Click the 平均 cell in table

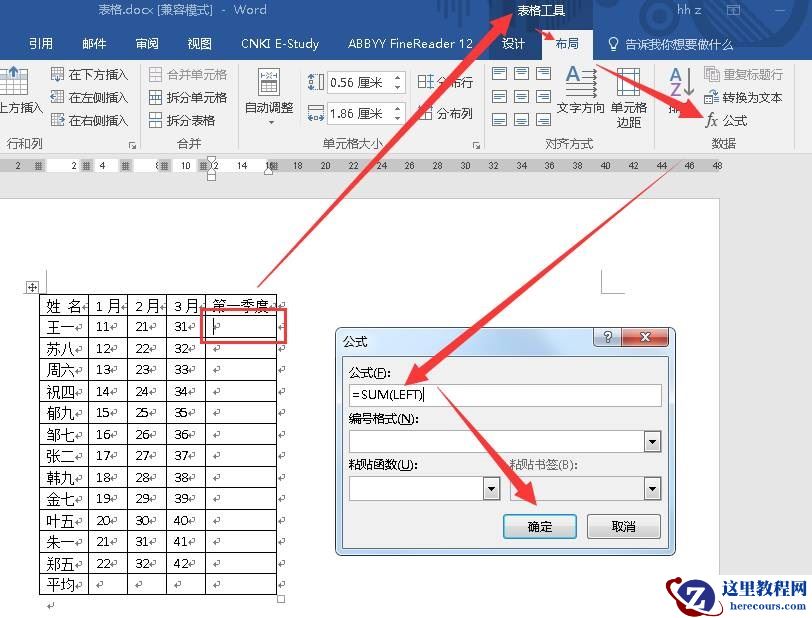pos(64,584)
